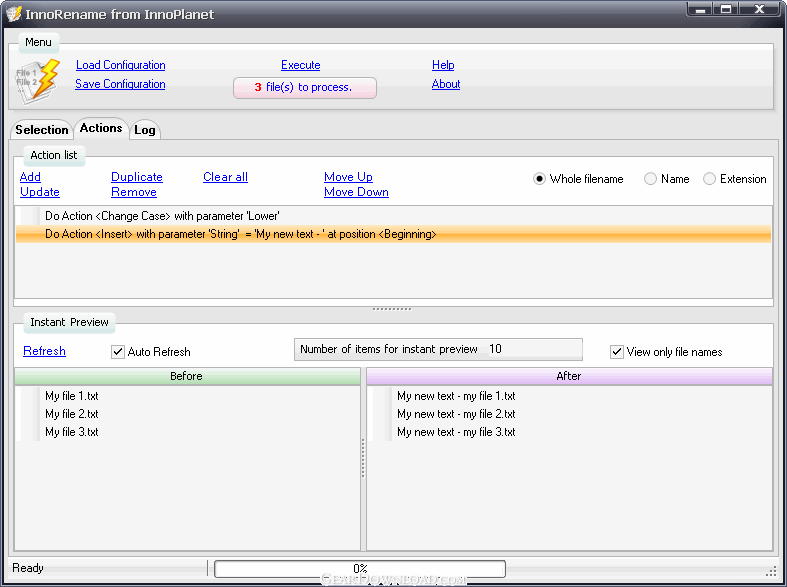The width and height of the screenshot is (787, 587).
Task: Add a new action via Add link
Action: [30, 177]
